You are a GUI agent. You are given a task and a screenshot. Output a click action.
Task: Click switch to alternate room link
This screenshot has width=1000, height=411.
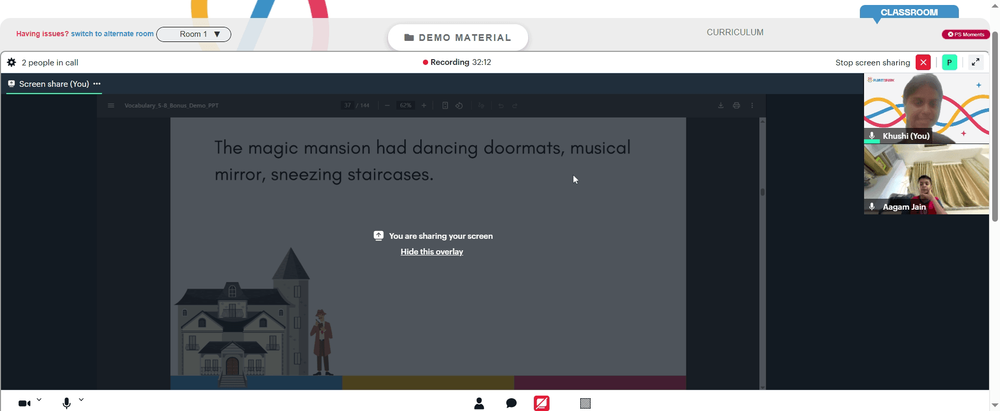tap(112, 34)
